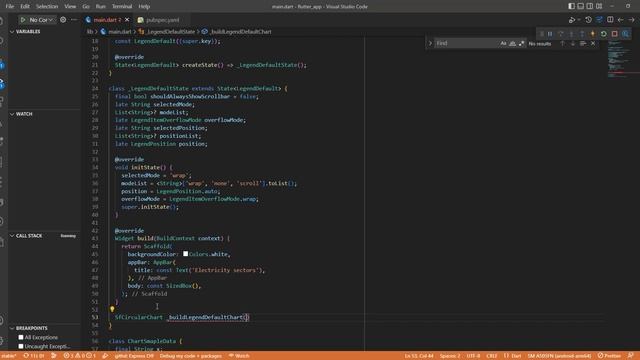Image resolution: width=640 pixels, height=360 pixels.
Task: Close the find widget
Action: (x=593, y=43)
